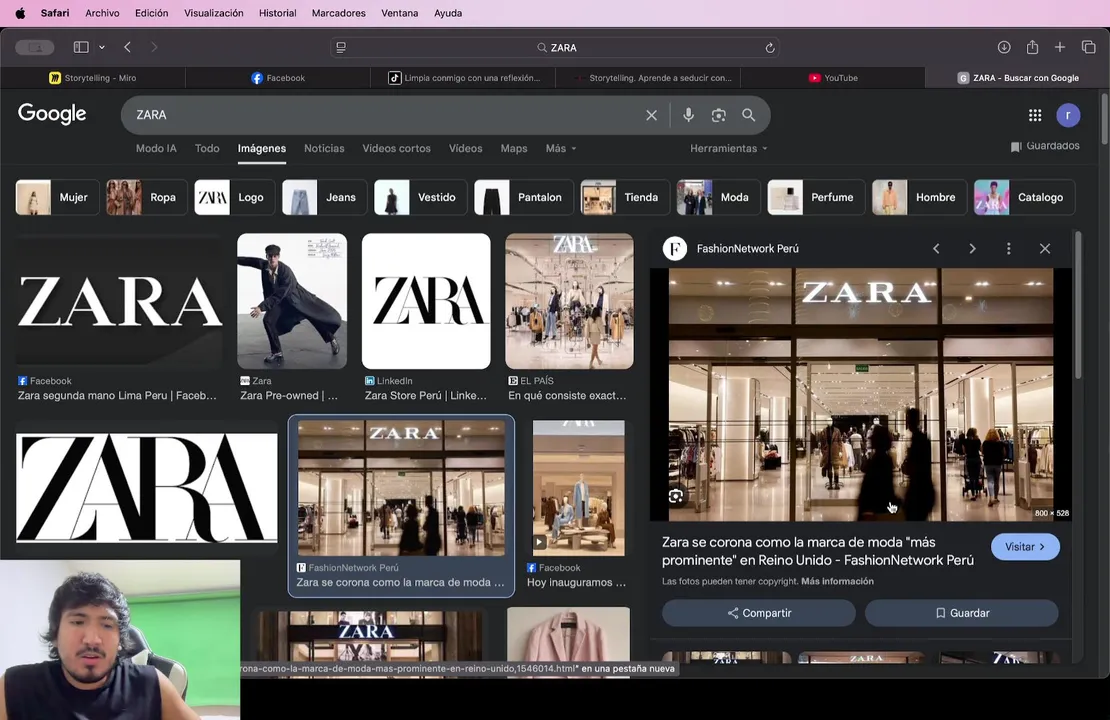Switch to Videos cortos results
1110x720 pixels.
coord(396,148)
